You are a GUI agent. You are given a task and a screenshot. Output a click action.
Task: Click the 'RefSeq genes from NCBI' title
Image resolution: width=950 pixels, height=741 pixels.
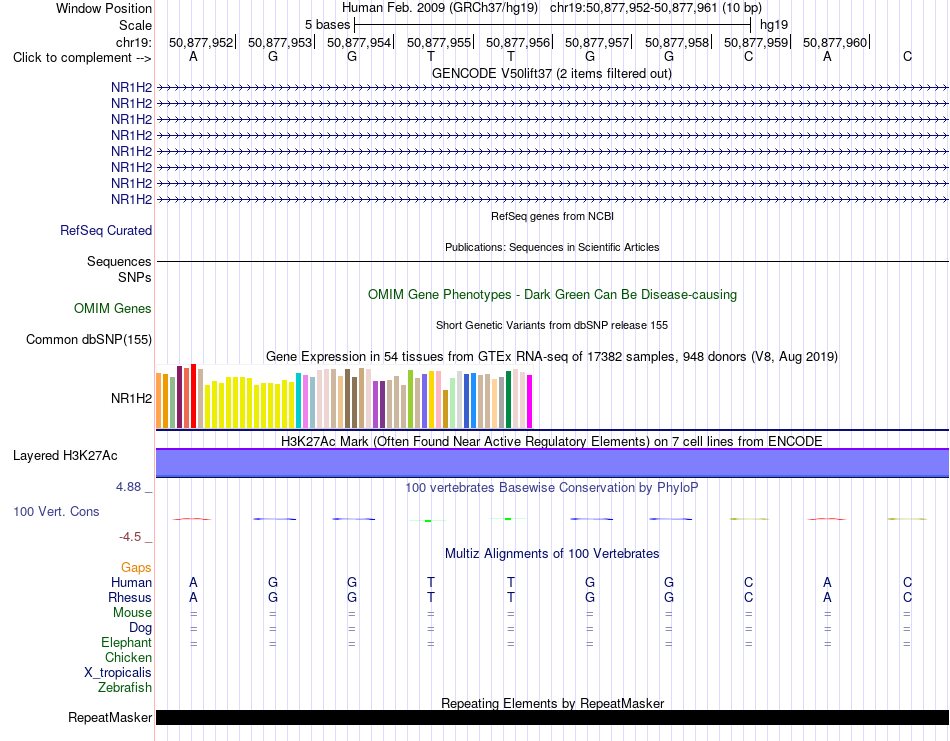(552, 216)
